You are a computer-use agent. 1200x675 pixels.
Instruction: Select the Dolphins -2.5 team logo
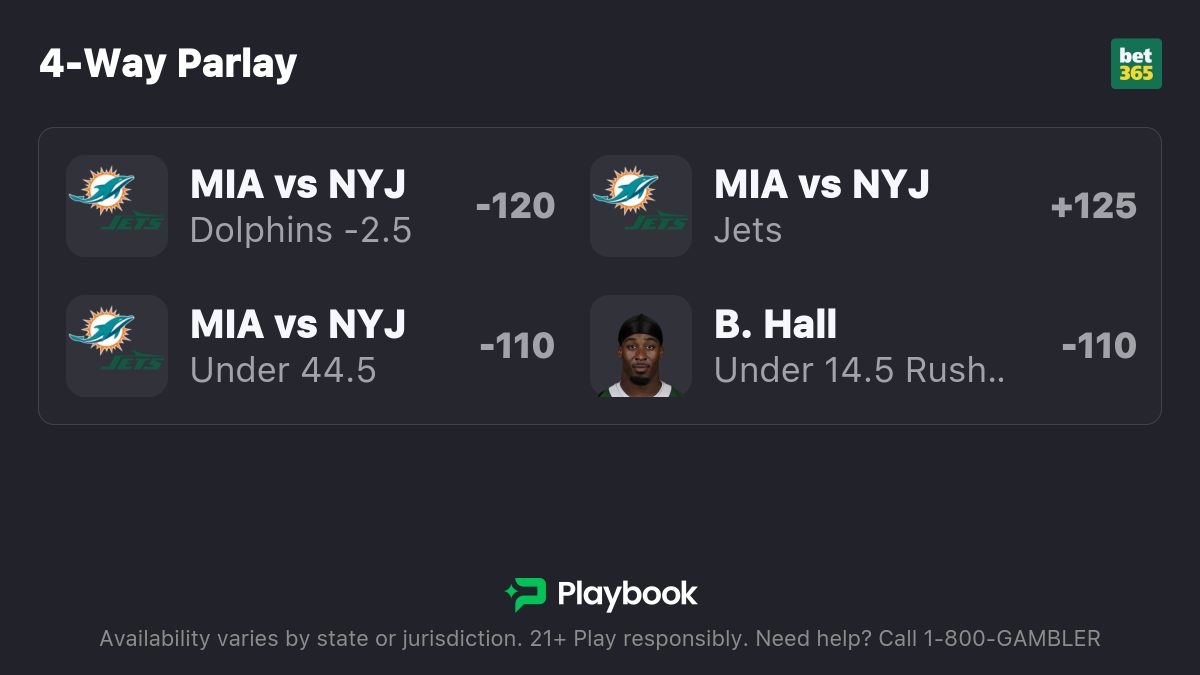coord(117,206)
